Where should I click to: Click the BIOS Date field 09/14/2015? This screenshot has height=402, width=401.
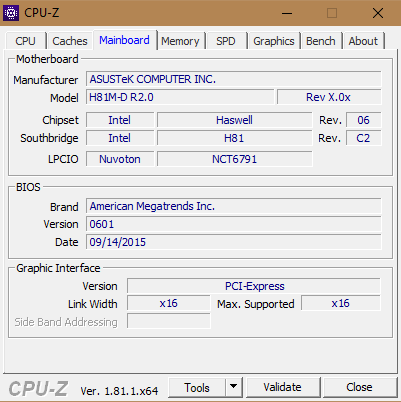coord(234,242)
